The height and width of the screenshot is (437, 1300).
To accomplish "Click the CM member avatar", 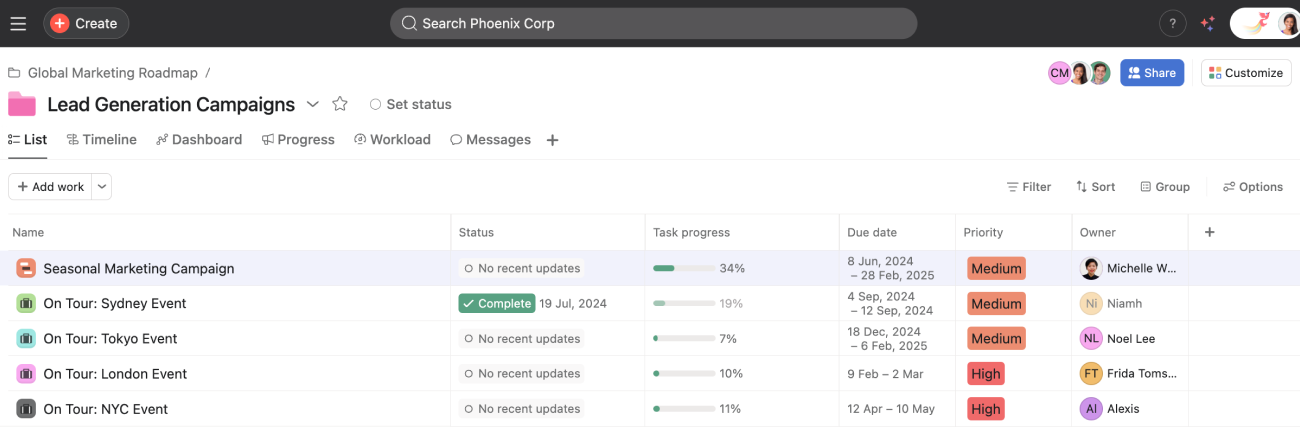I will click(x=1059, y=73).
